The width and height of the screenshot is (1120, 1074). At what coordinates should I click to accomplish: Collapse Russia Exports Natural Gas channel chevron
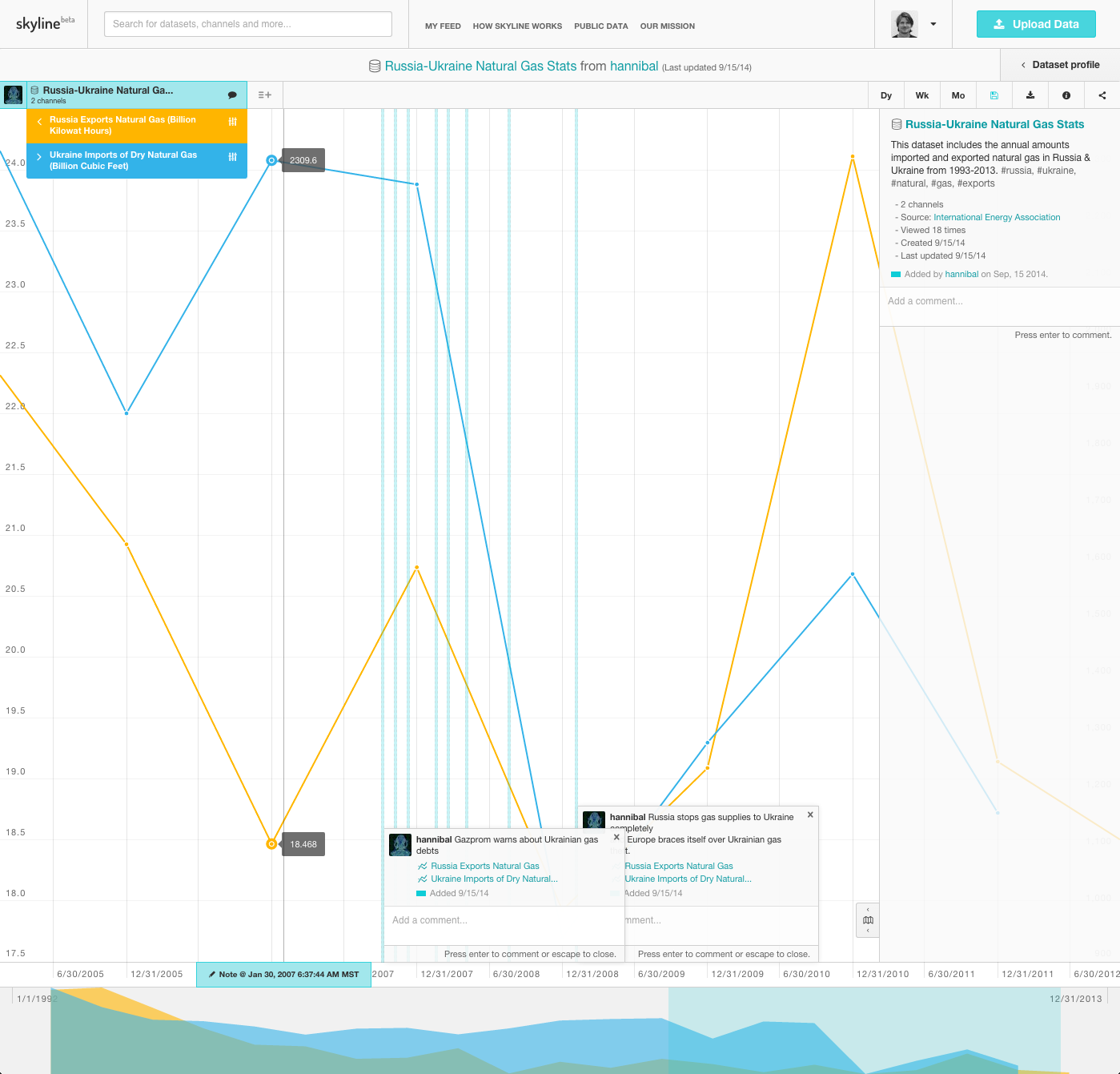click(x=39, y=122)
